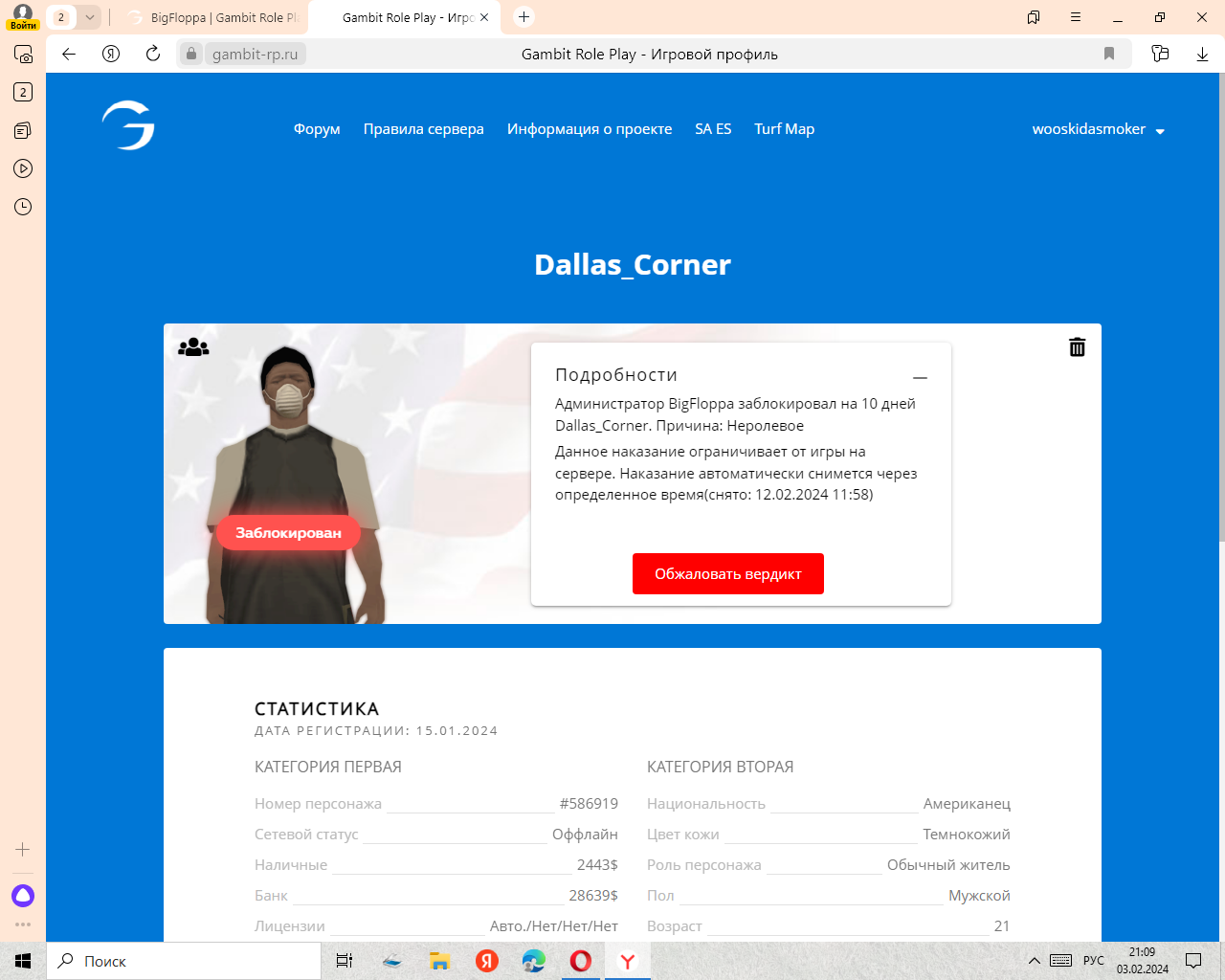Click the Gambit logo in header
The width and height of the screenshot is (1225, 980).
tap(128, 125)
